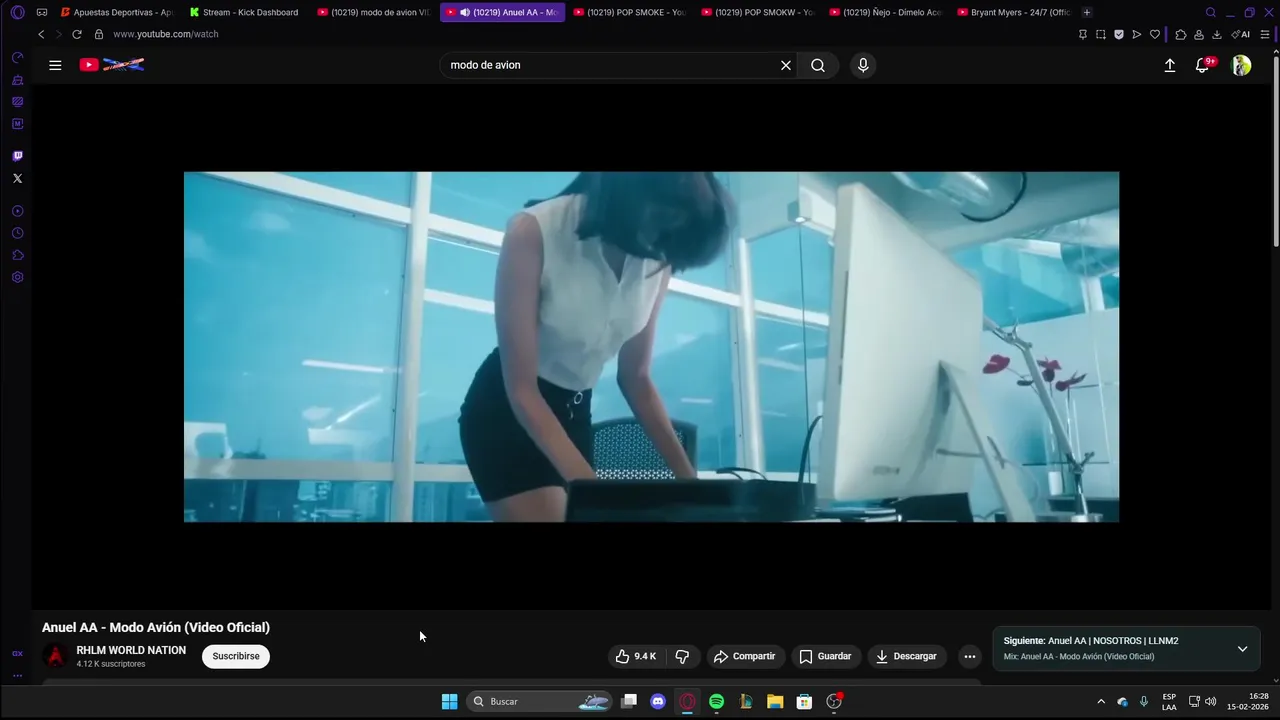Image resolution: width=1280 pixels, height=720 pixels.
Task: Clear the search box with X
Action: tap(786, 65)
